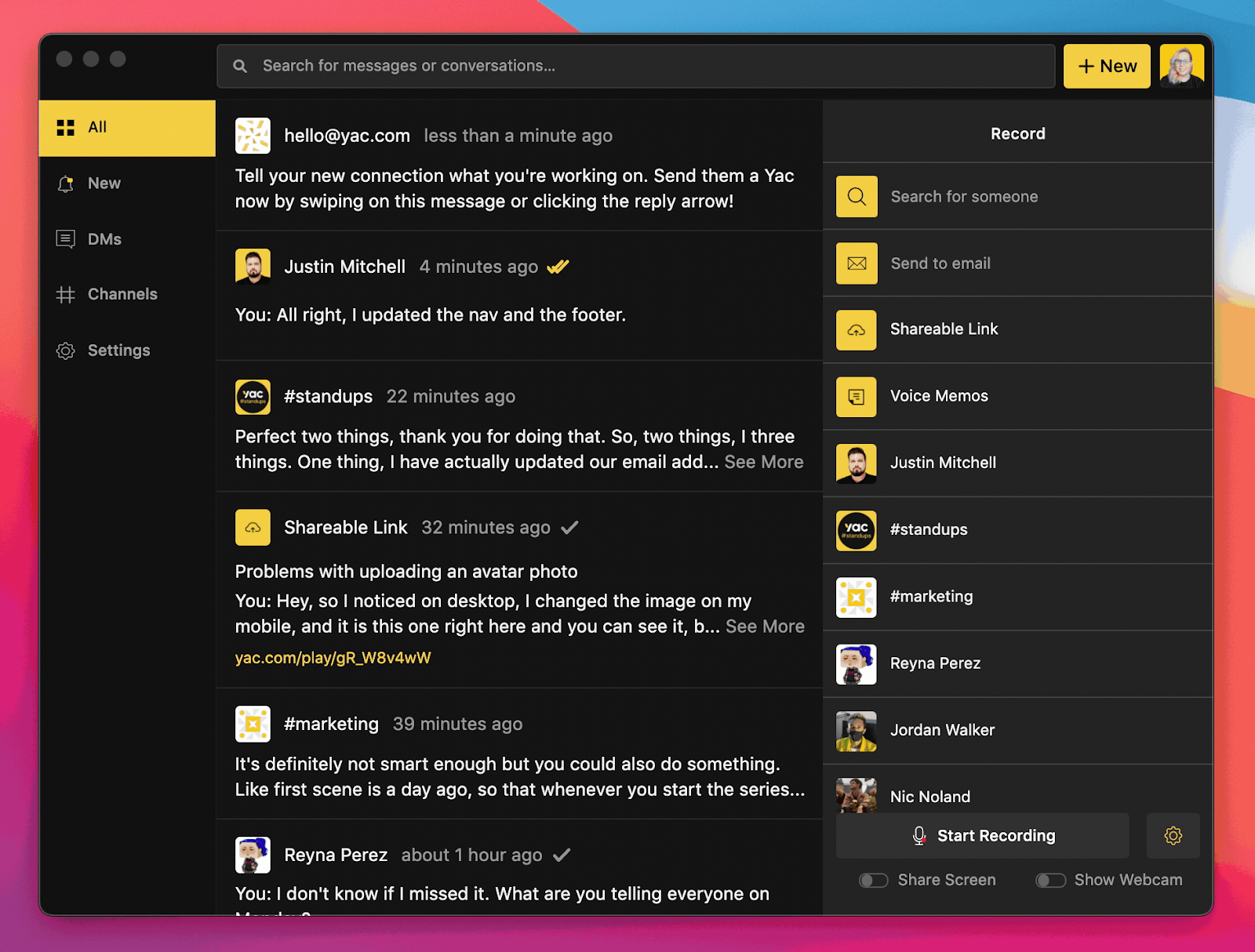Screen dimensions: 1255x952
Task: Click the yellow New button
Action: click(x=1106, y=67)
